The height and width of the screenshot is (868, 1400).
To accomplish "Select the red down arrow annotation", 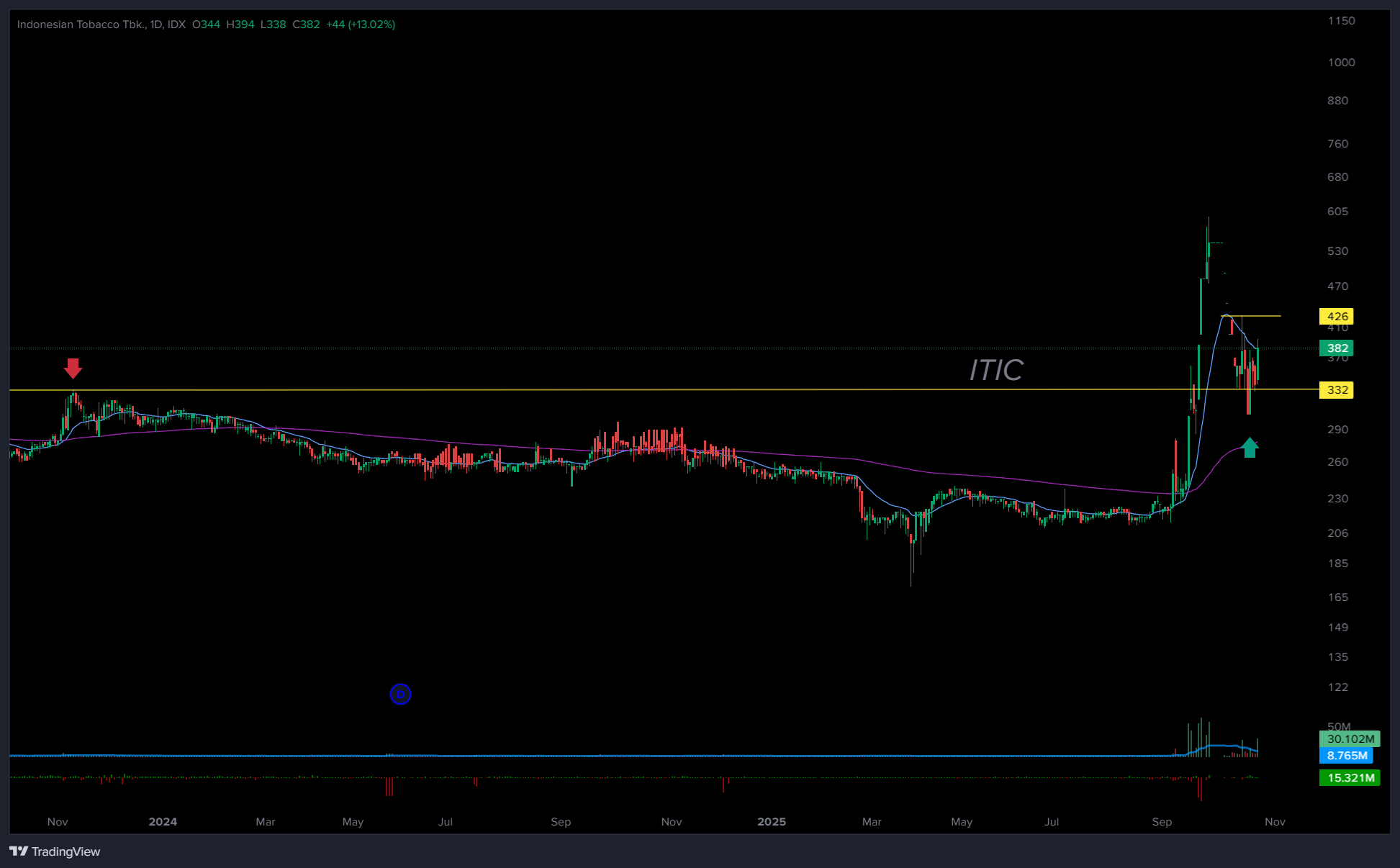I will 73,368.
